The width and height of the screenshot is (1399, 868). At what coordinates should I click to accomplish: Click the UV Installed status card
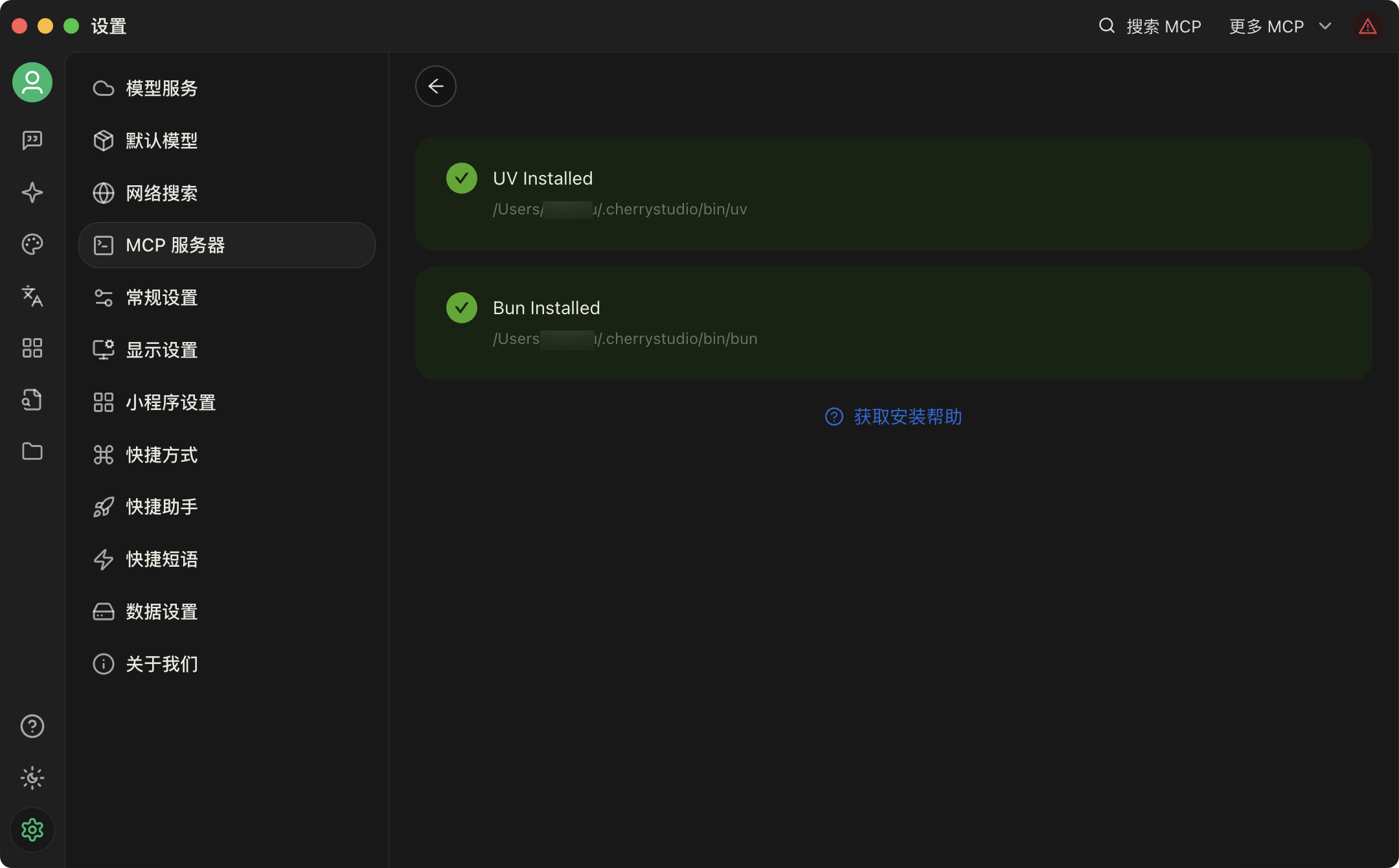[x=893, y=193]
